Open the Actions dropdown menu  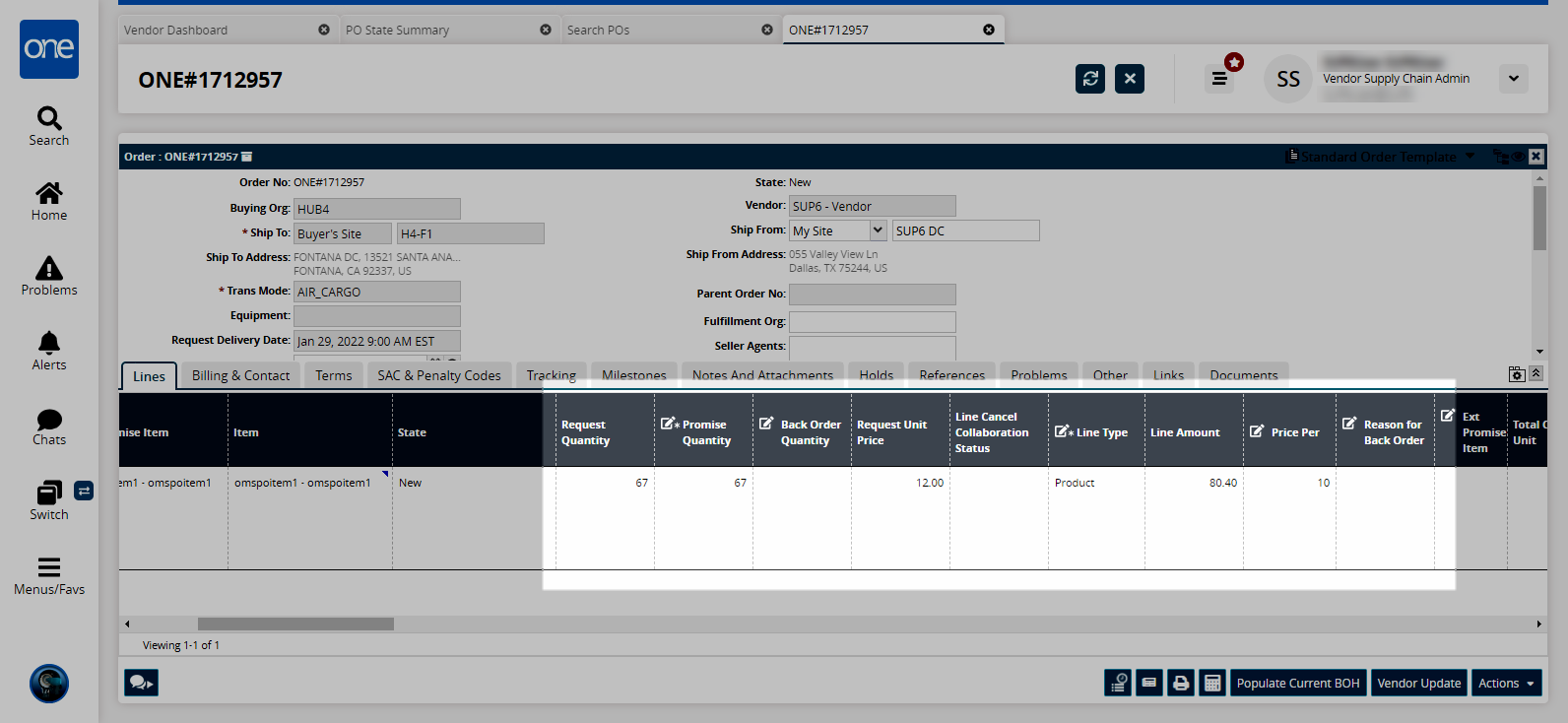pos(1506,683)
